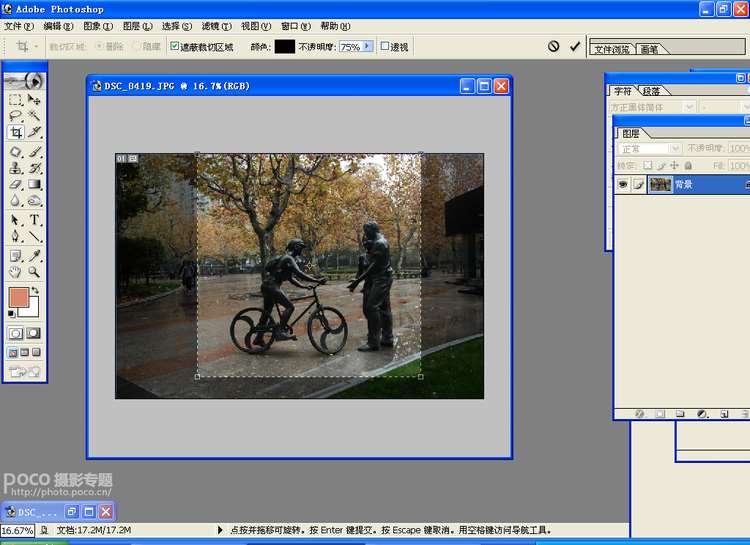This screenshot has width=750, height=545.
Task: Click the 16.67% zoom field
Action: pos(17,530)
